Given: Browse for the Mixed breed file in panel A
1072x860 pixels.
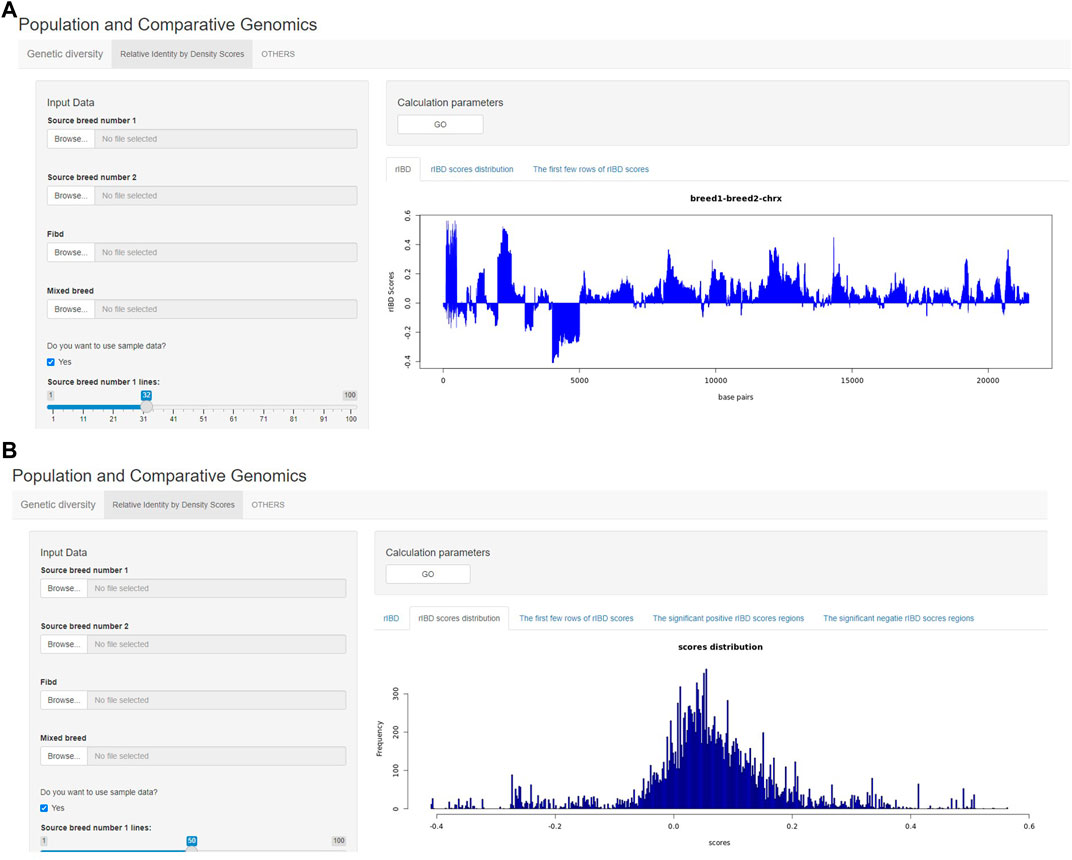Looking at the screenshot, I should click(71, 309).
